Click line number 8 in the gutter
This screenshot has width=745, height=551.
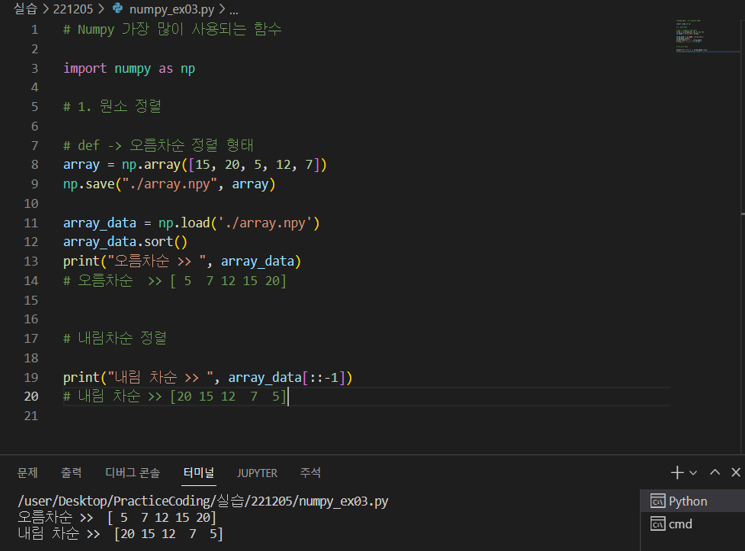tap(35, 164)
